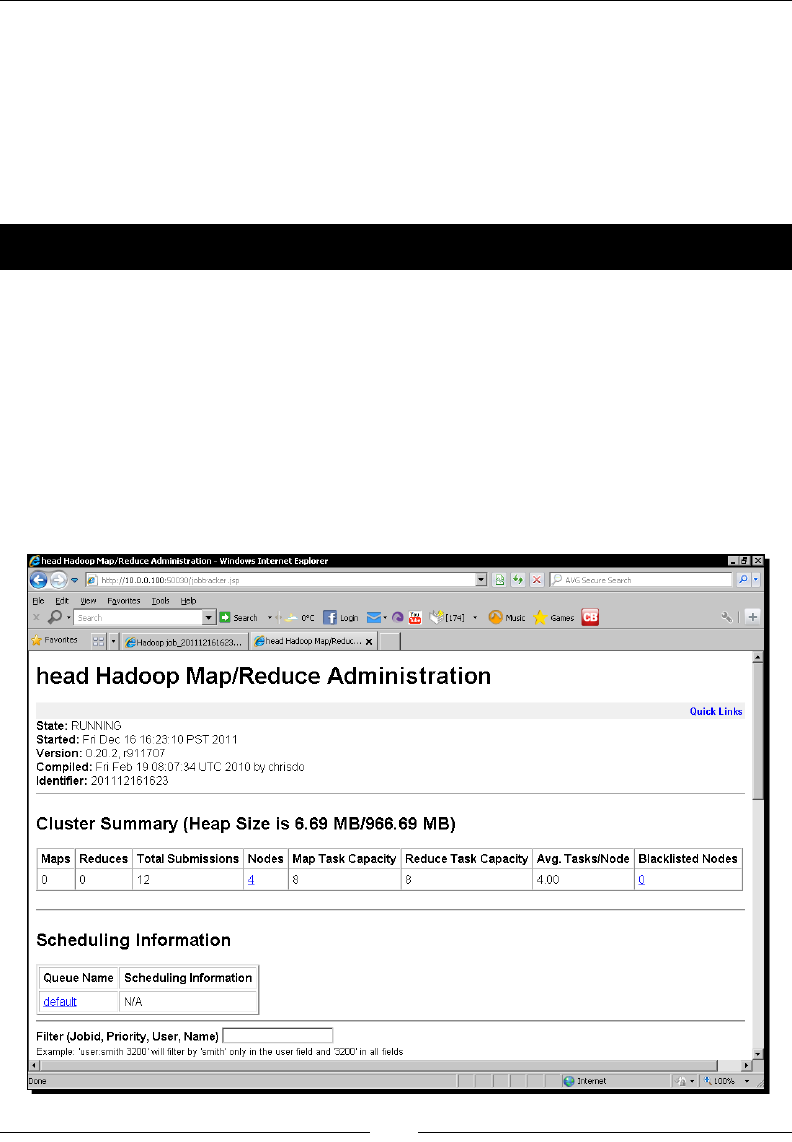Click the Total Submissions value 12
792x1142 pixels.
pos(144,880)
